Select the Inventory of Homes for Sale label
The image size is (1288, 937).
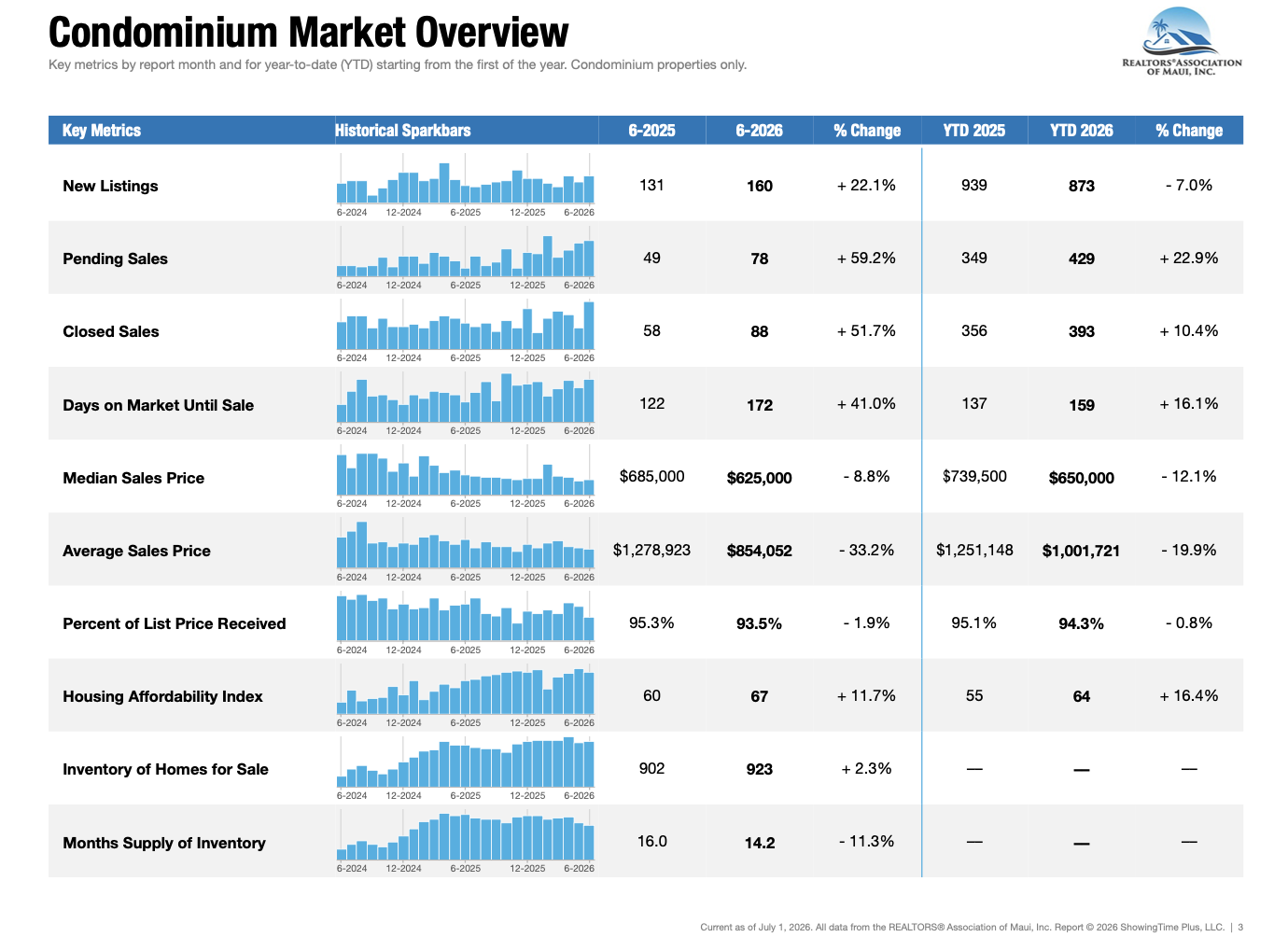[165, 769]
